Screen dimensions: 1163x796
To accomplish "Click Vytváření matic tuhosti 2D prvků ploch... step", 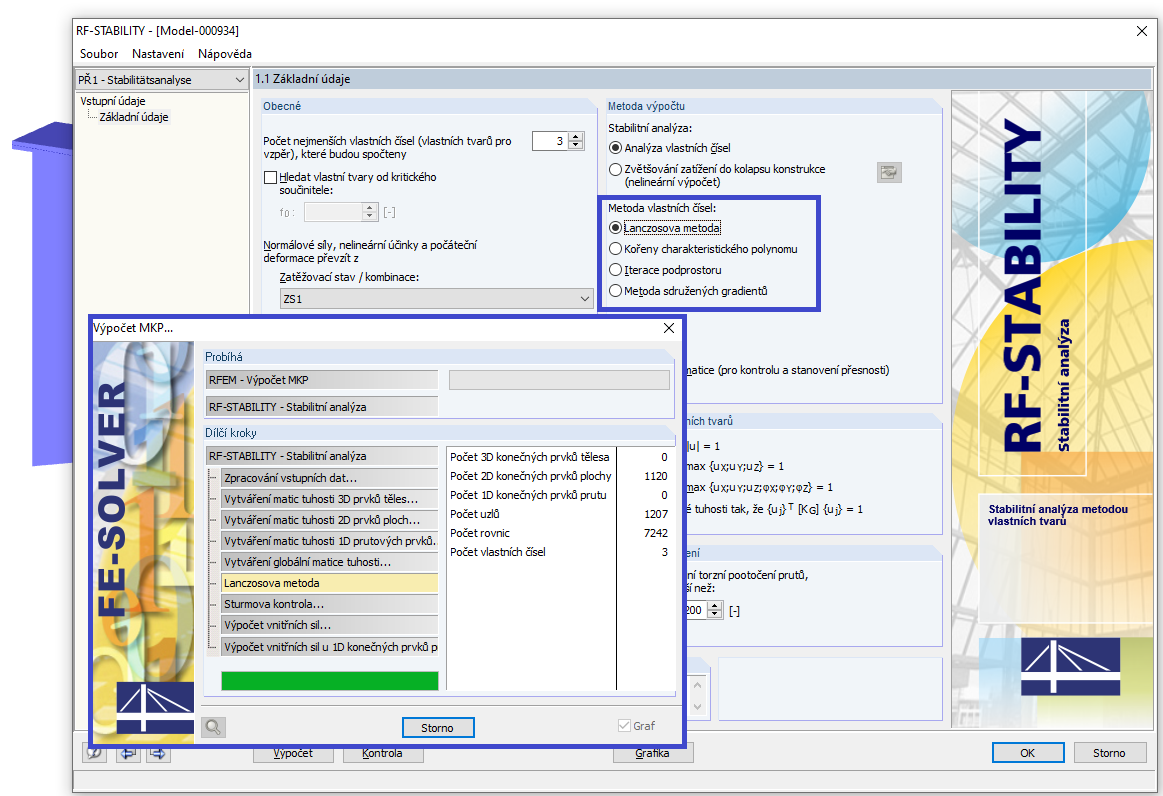I will [330, 520].
